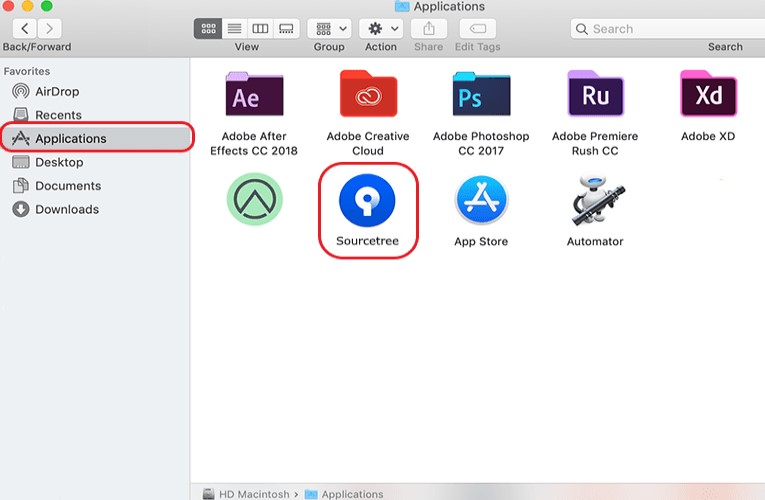Select Downloads in the sidebar
The height and width of the screenshot is (500, 765).
pyautogui.click(x=96, y=209)
